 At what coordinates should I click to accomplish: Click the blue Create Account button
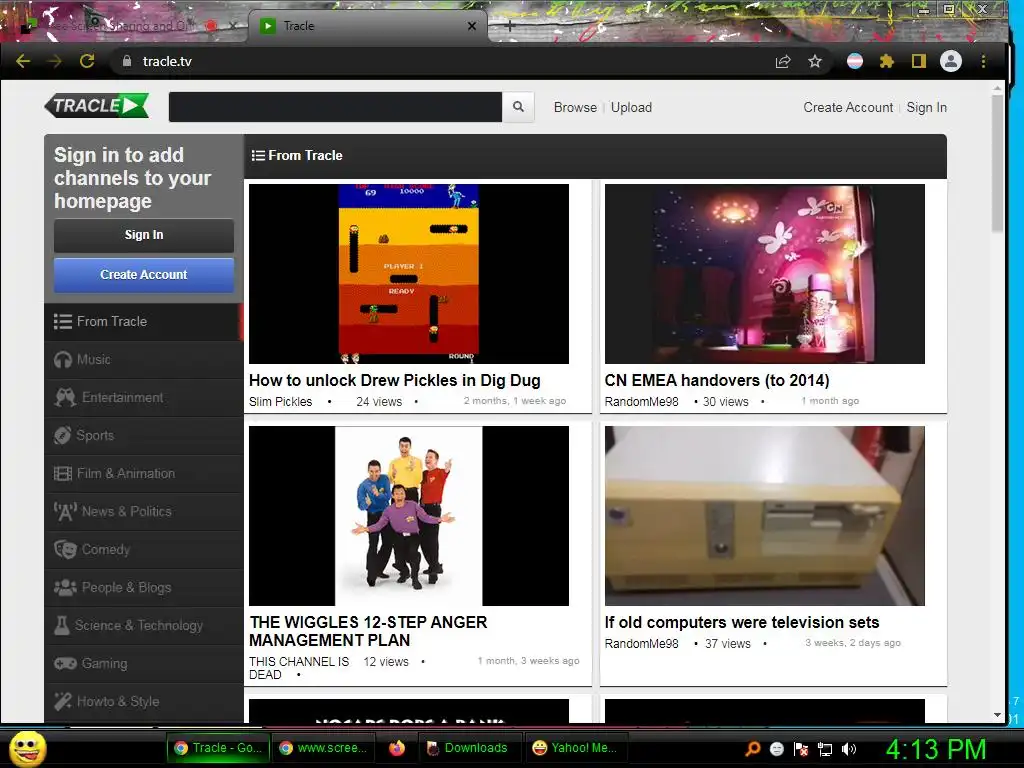point(144,275)
